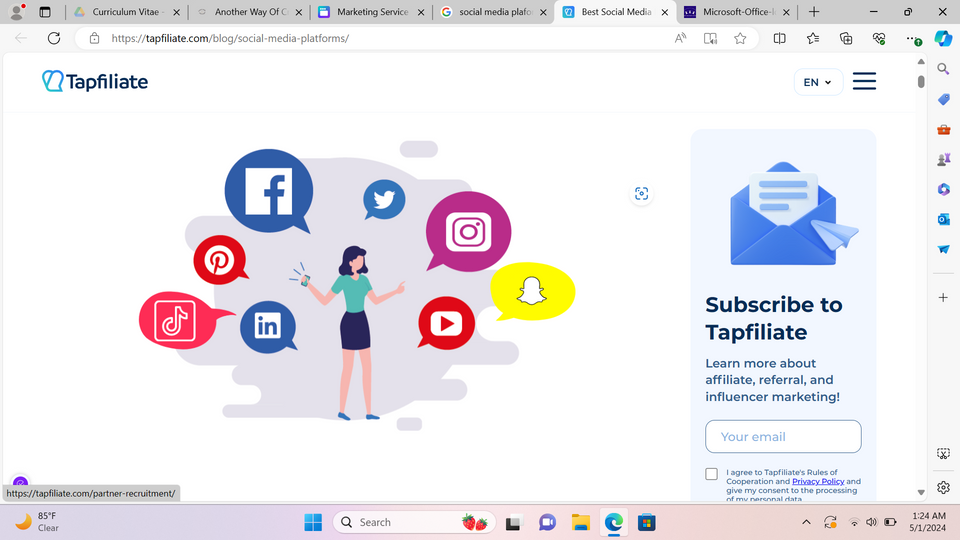Open the sidebar Games icon

click(x=943, y=160)
